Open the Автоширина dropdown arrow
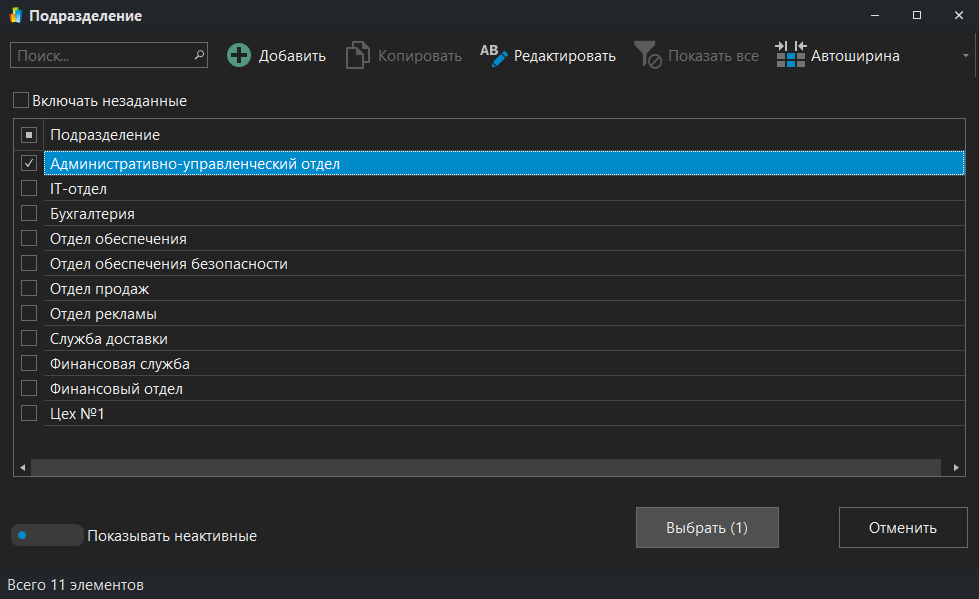The image size is (979, 599). tap(966, 55)
